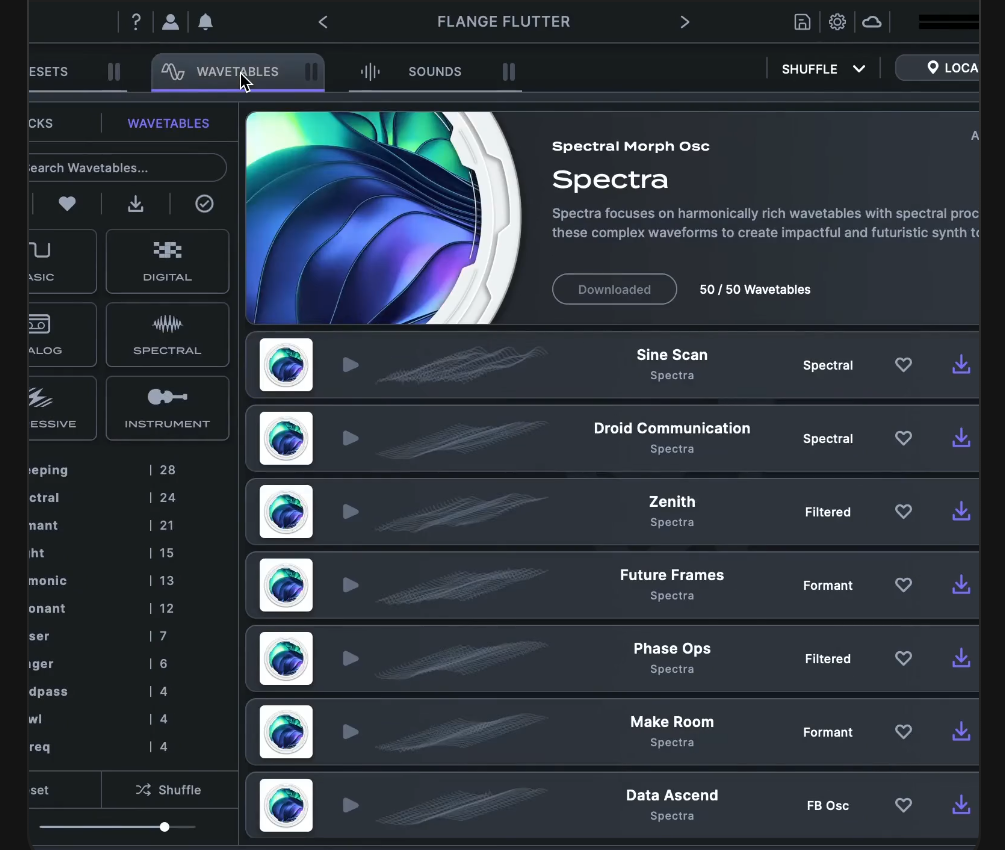This screenshot has height=850, width=1005.
Task: Switch to the PACKS sub-tab
Action: (42, 123)
